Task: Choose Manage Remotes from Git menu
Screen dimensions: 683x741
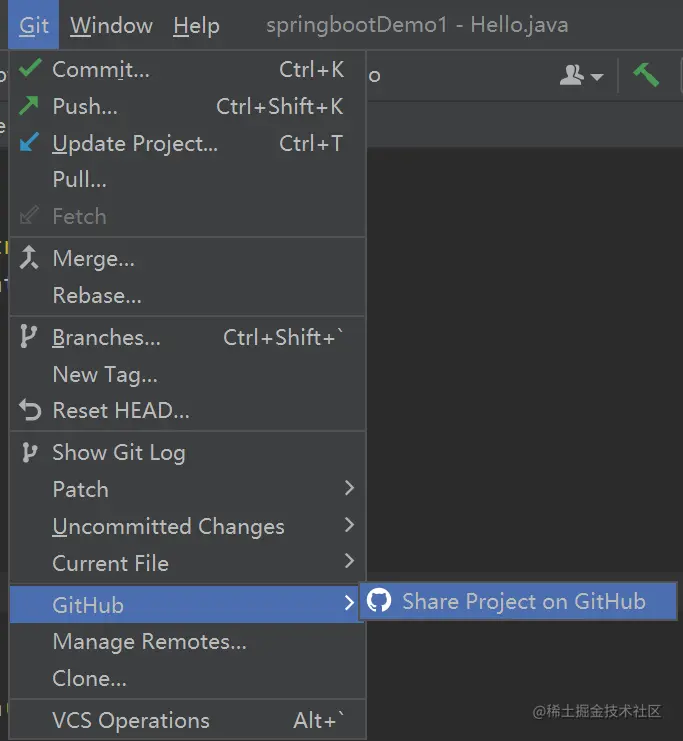Action: tap(149, 641)
